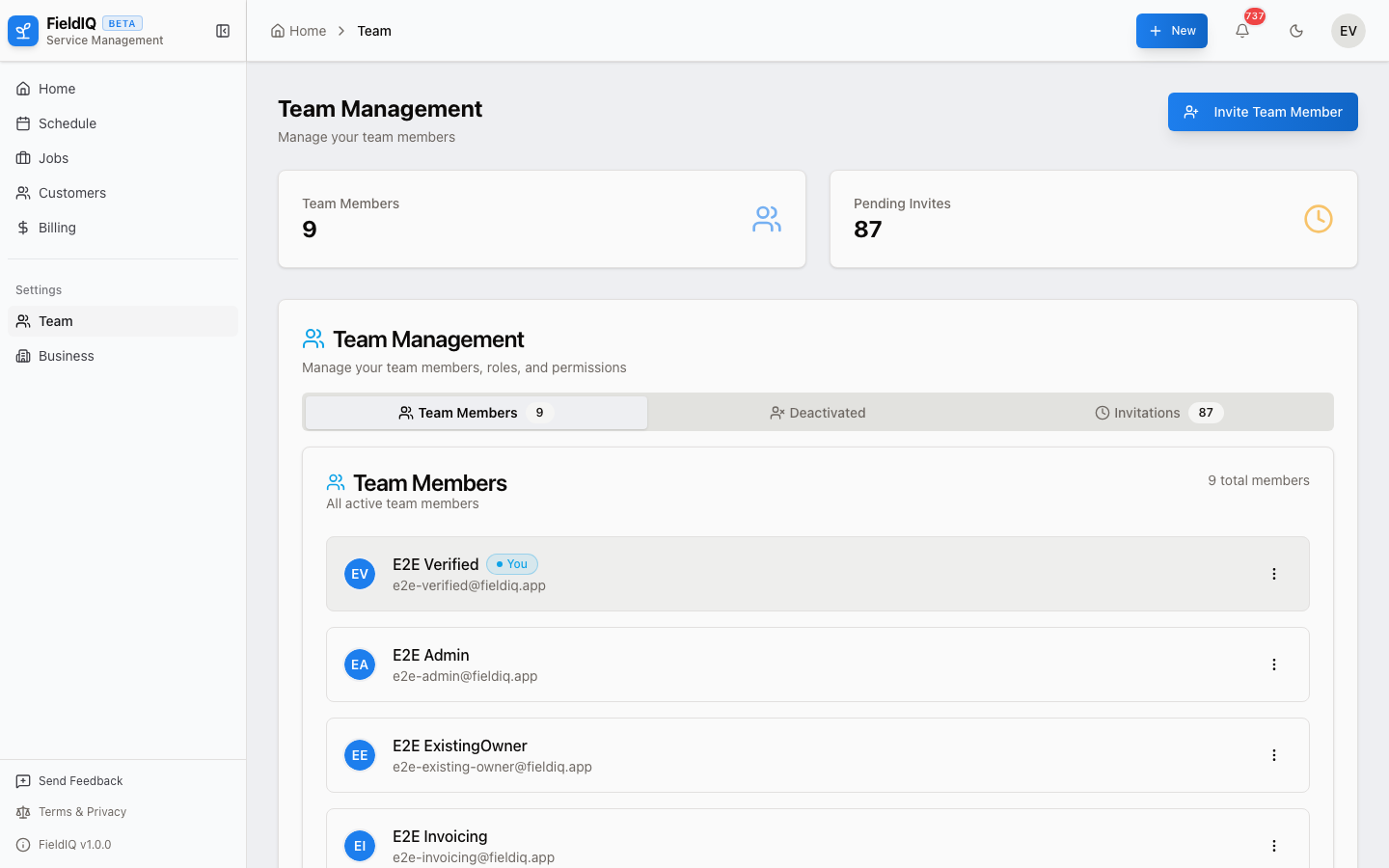1389x868 pixels.
Task: Click the New button in the header
Action: coord(1171,31)
